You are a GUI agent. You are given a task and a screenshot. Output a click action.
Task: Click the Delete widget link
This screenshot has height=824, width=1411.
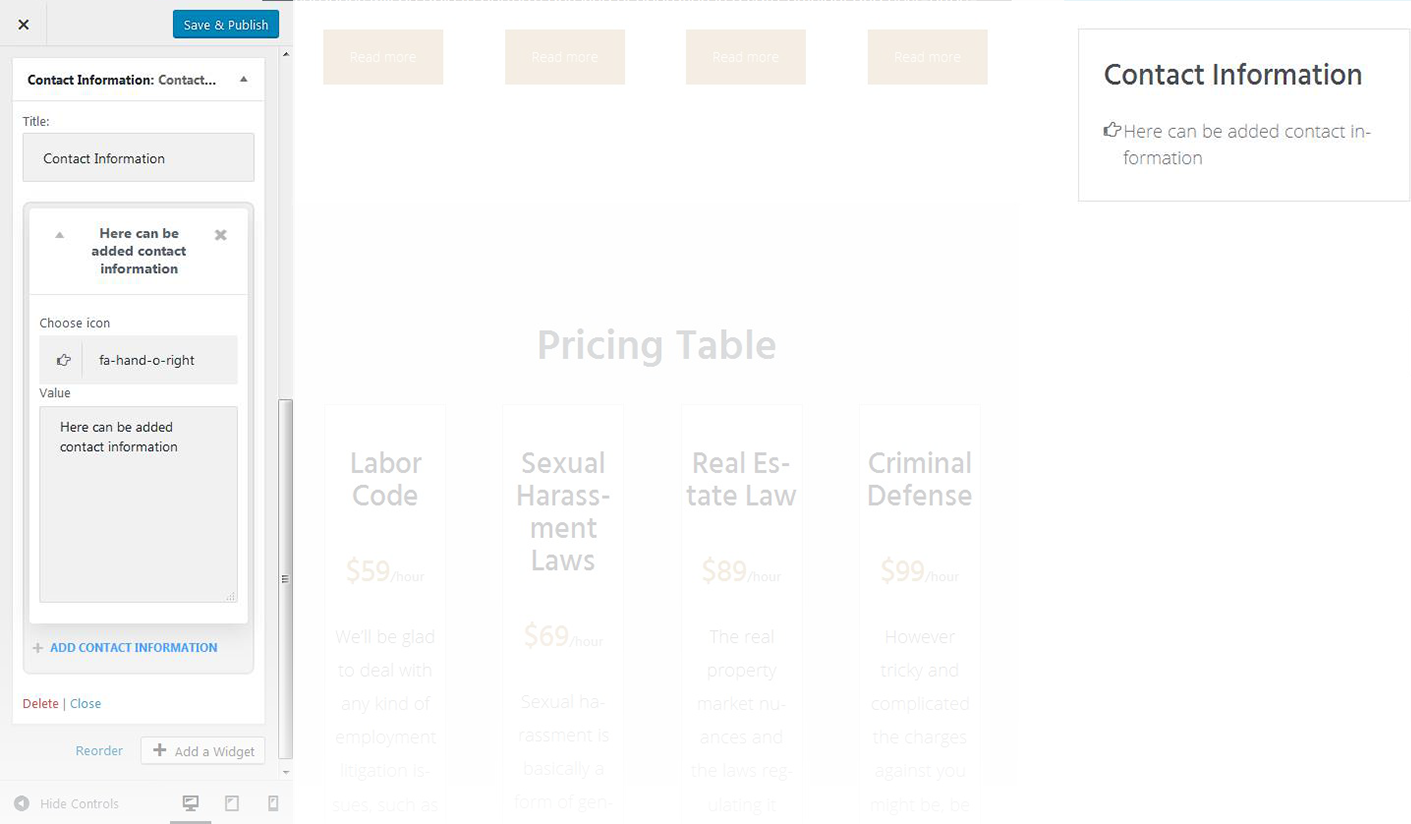(41, 704)
